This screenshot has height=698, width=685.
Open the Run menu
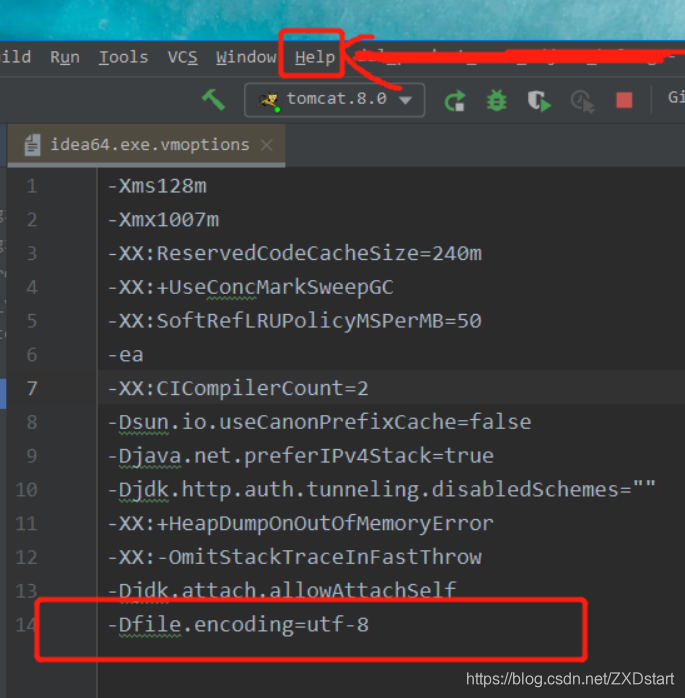(65, 57)
